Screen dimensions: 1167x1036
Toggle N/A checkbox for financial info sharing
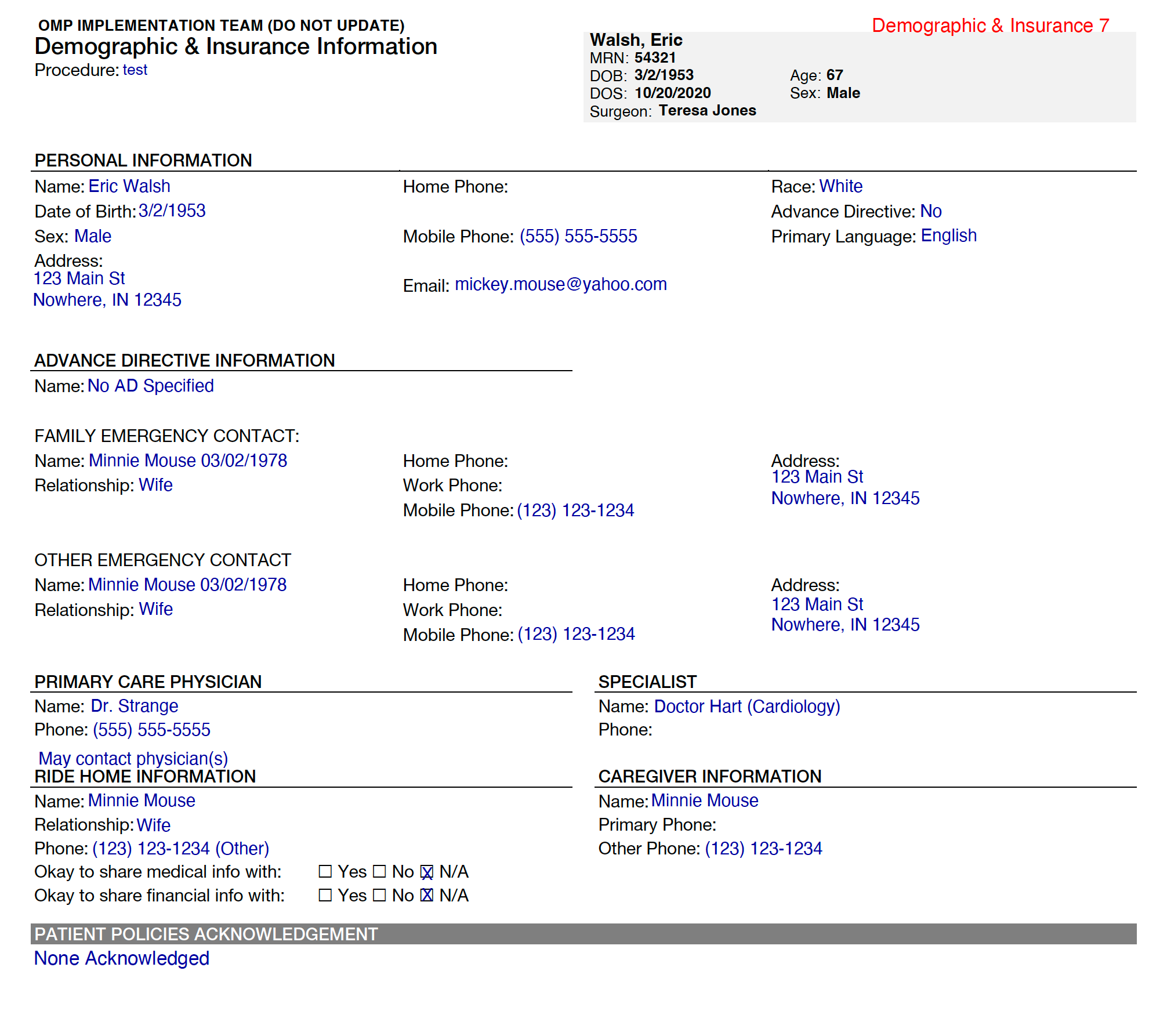(x=427, y=895)
